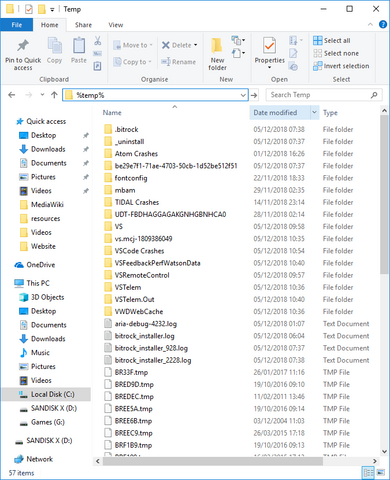This screenshot has width=390, height=480.
Task: Select the aria-debug-4232.log file
Action: point(146,324)
